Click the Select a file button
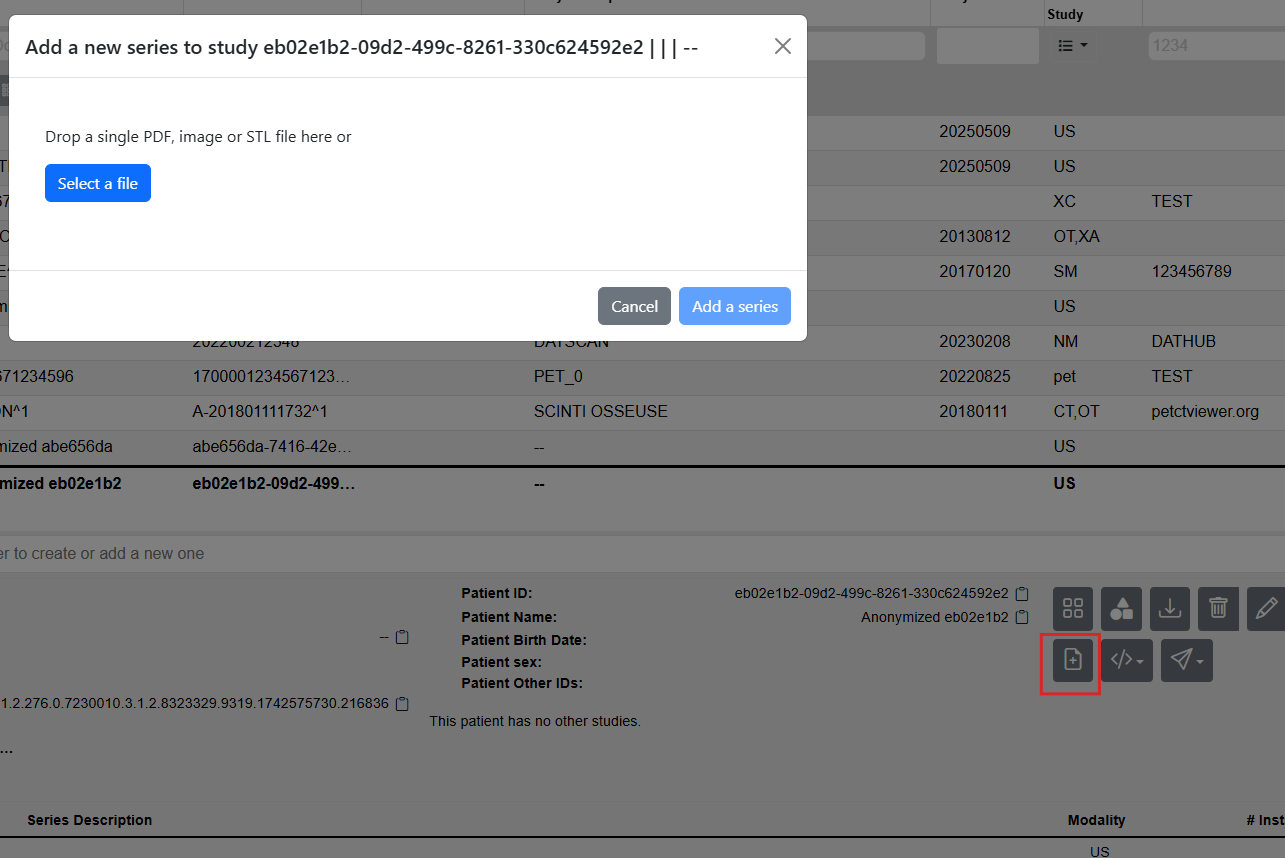1285x858 pixels. (98, 183)
